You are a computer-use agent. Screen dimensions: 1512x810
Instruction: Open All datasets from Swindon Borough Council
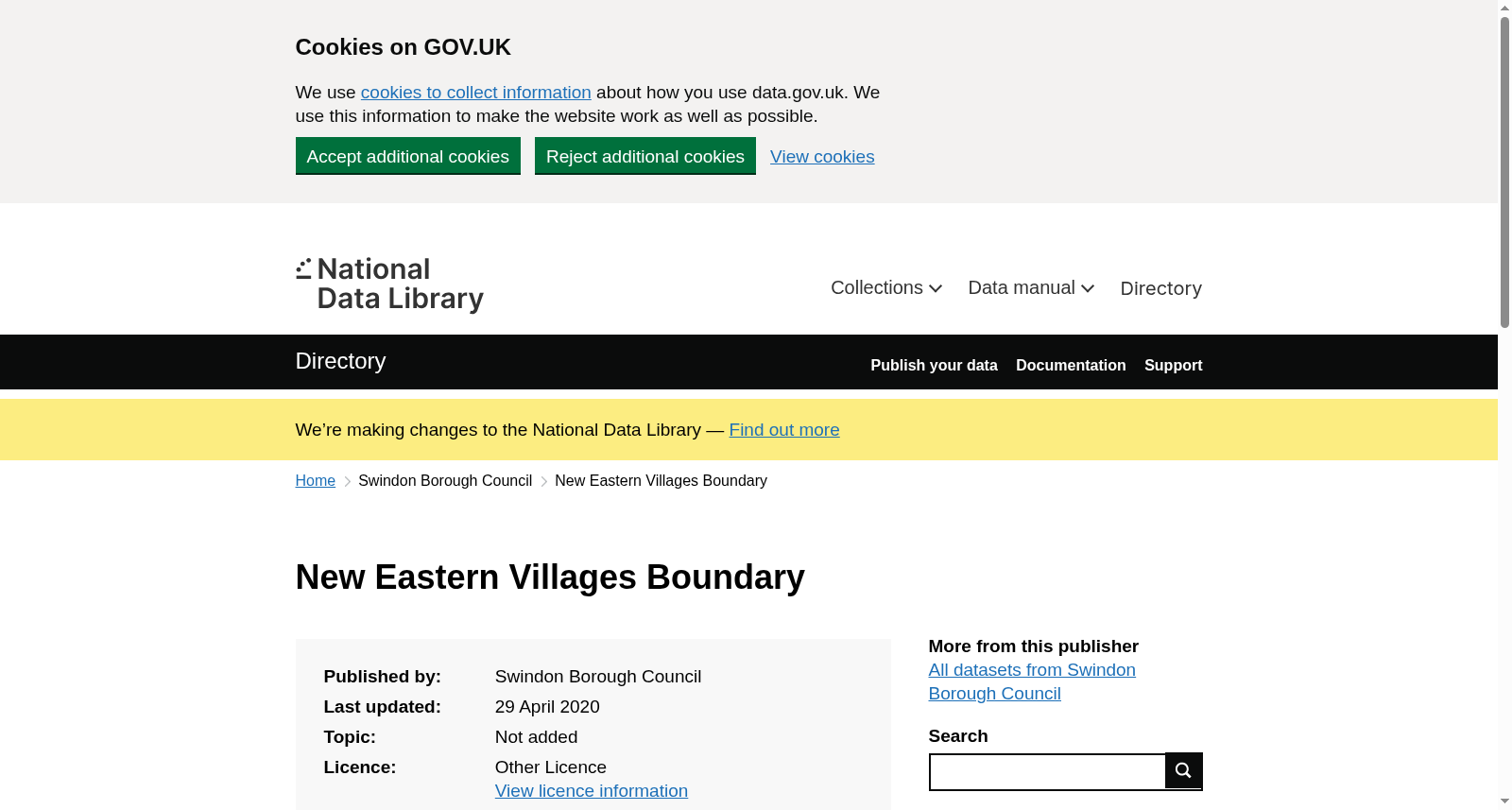1032,681
